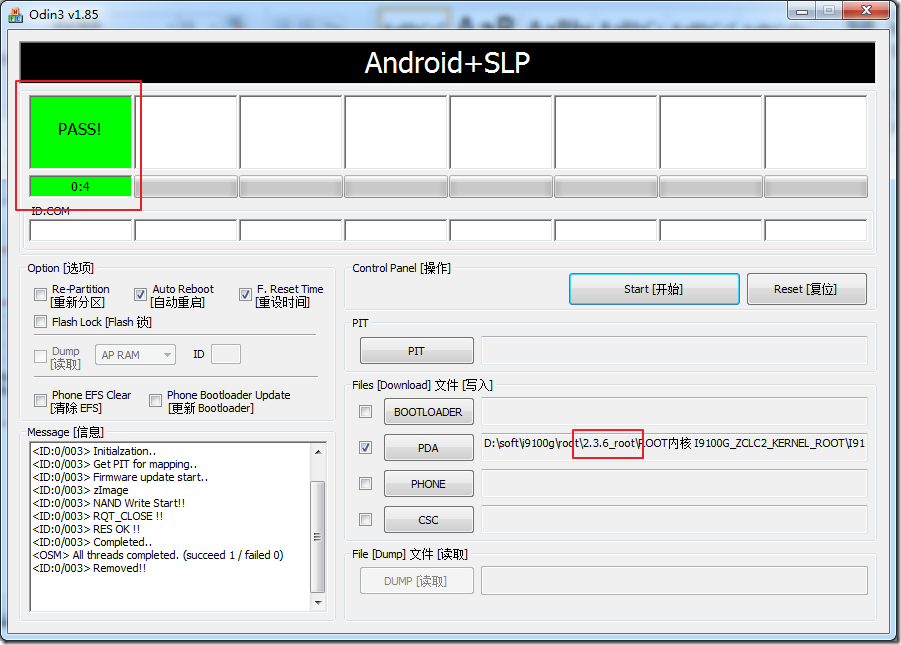Uncheck the Auto Reboot option
Screen dimensions: 901x645
pos(140,295)
